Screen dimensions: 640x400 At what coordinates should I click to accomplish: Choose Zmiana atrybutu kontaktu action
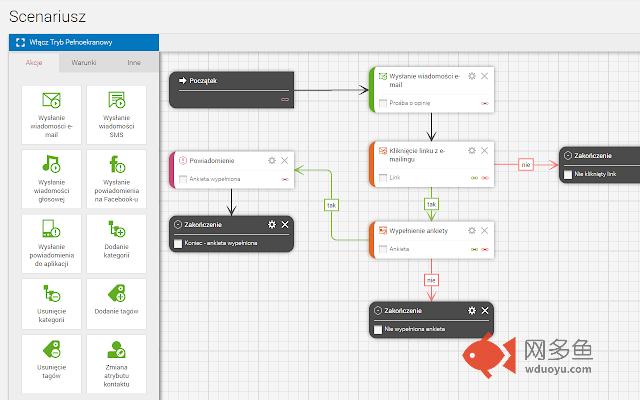[x=116, y=364]
